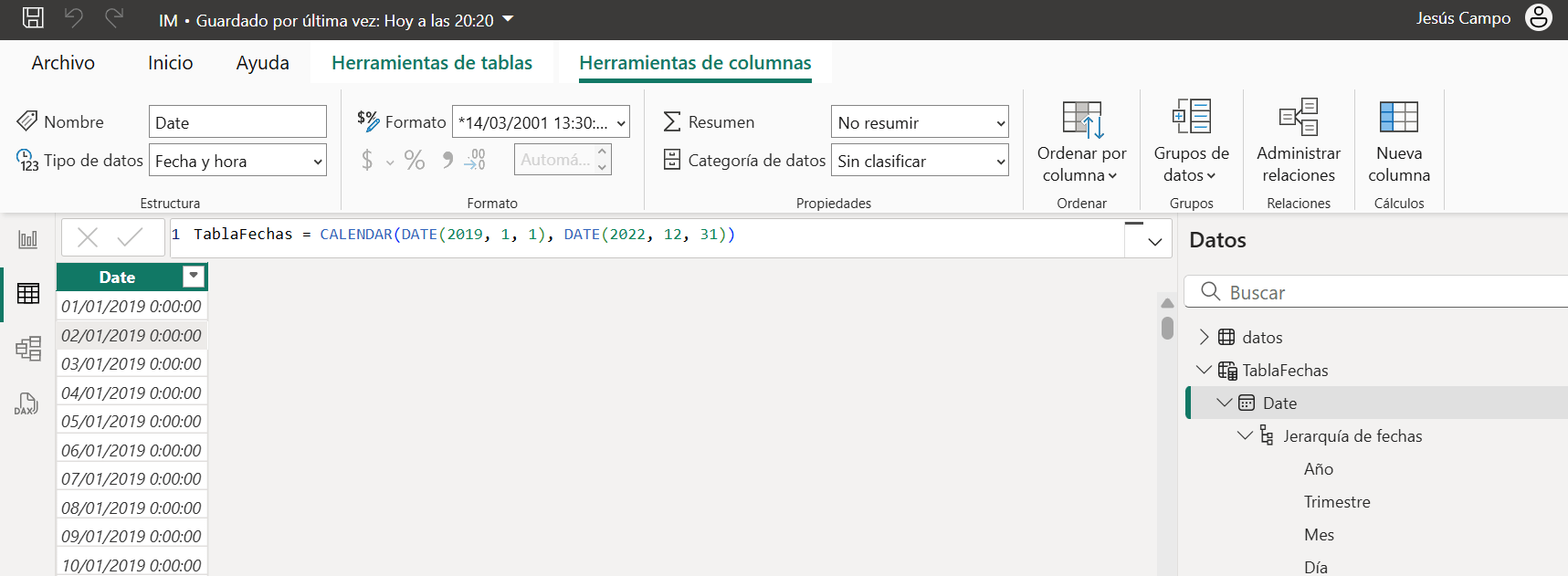Redo the last action
The width and height of the screenshot is (1568, 576).
coord(114,17)
